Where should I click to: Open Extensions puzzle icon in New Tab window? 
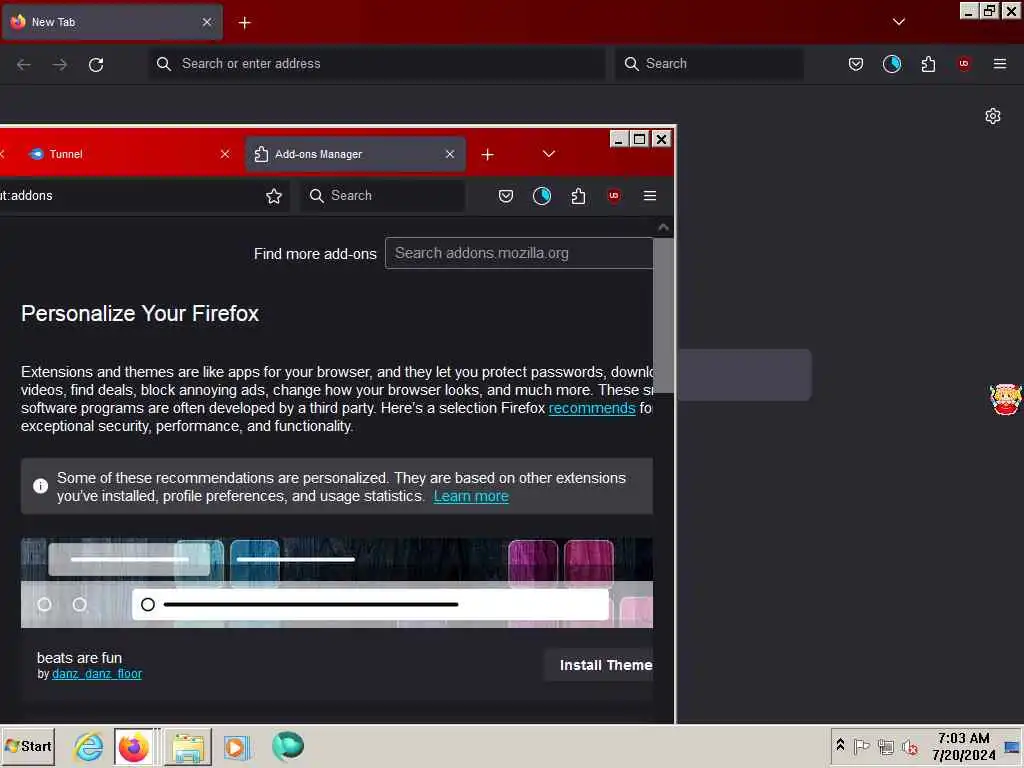(x=928, y=64)
